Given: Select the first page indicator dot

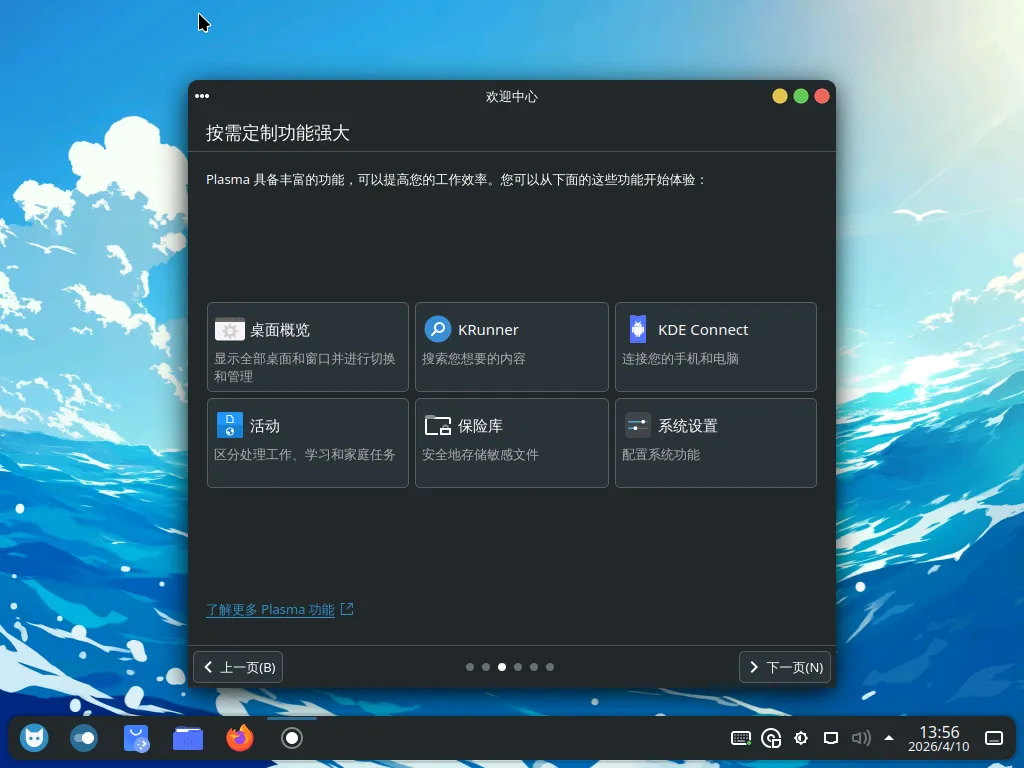Looking at the screenshot, I should [x=470, y=667].
